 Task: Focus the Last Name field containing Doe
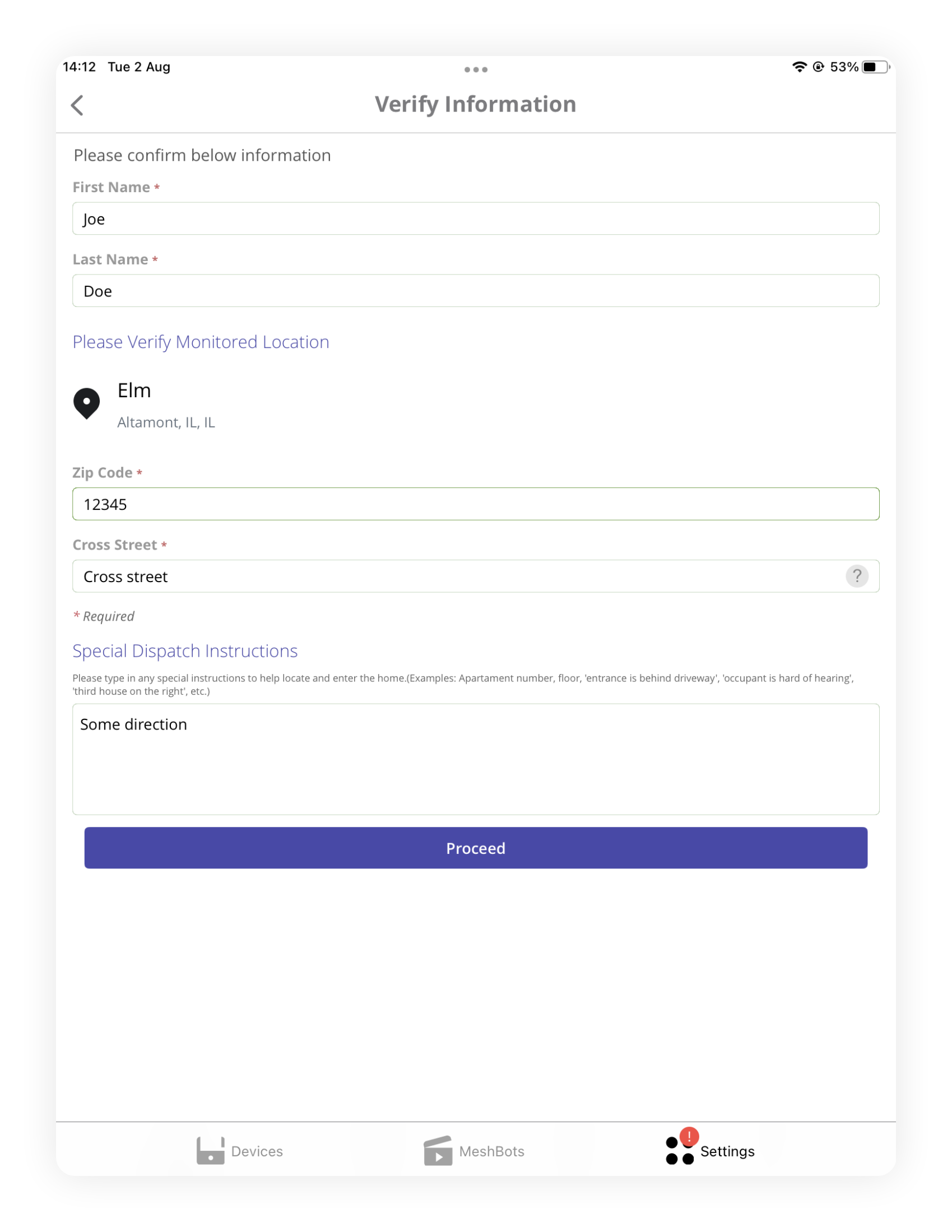pyautogui.click(x=476, y=291)
